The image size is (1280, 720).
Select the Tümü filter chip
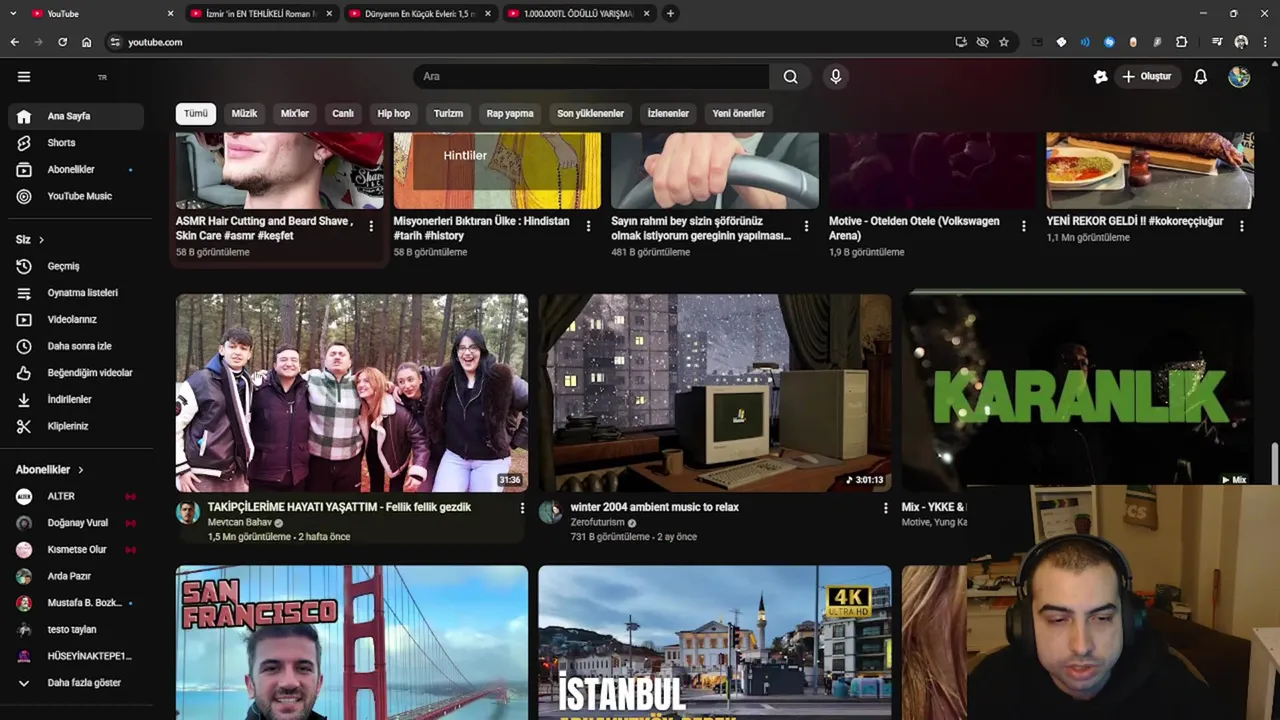[196, 114]
